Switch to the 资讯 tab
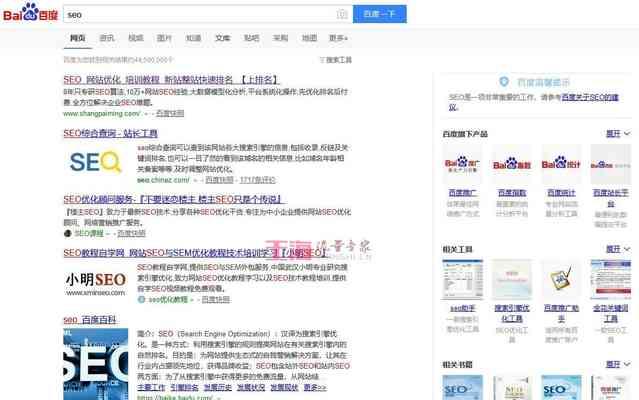The height and width of the screenshot is (400, 639). click(x=107, y=38)
